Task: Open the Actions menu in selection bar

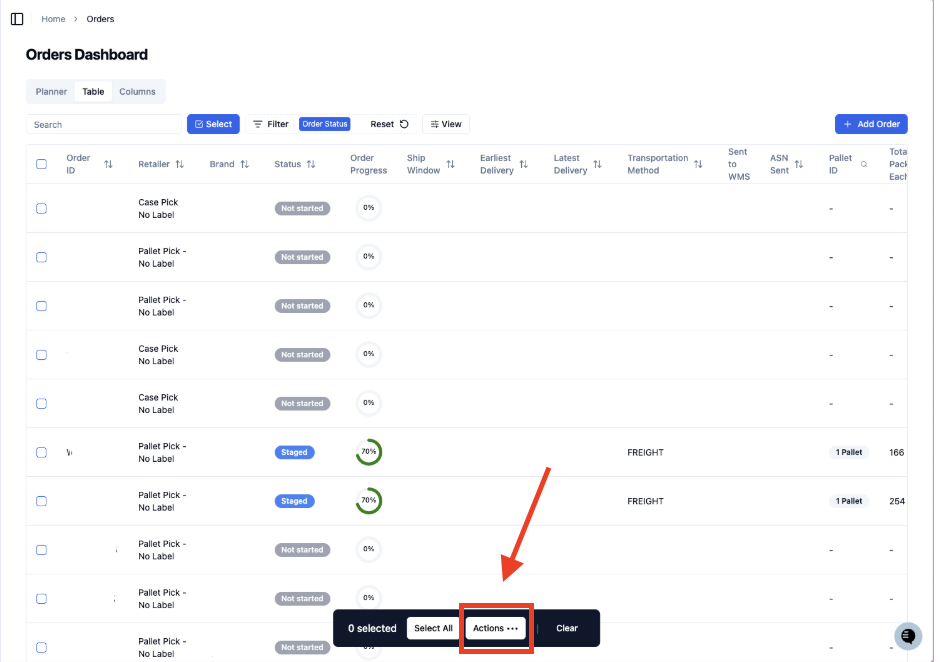Action: [496, 628]
